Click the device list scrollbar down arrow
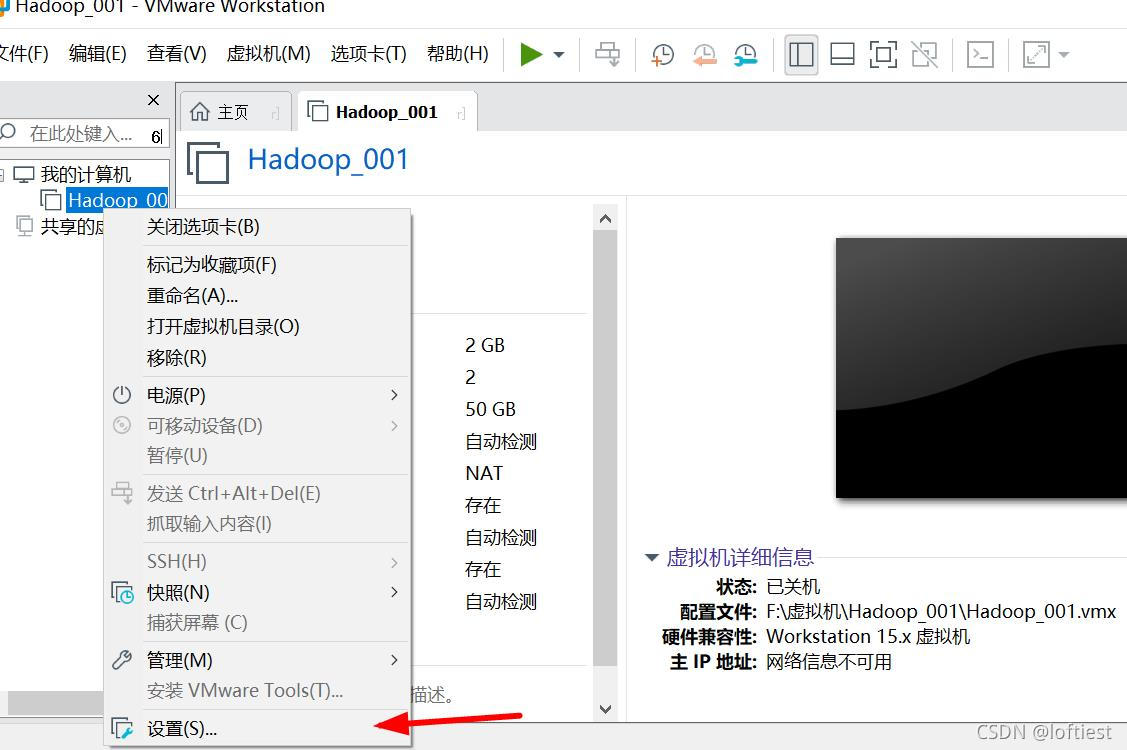The width and height of the screenshot is (1127, 750). tap(605, 709)
